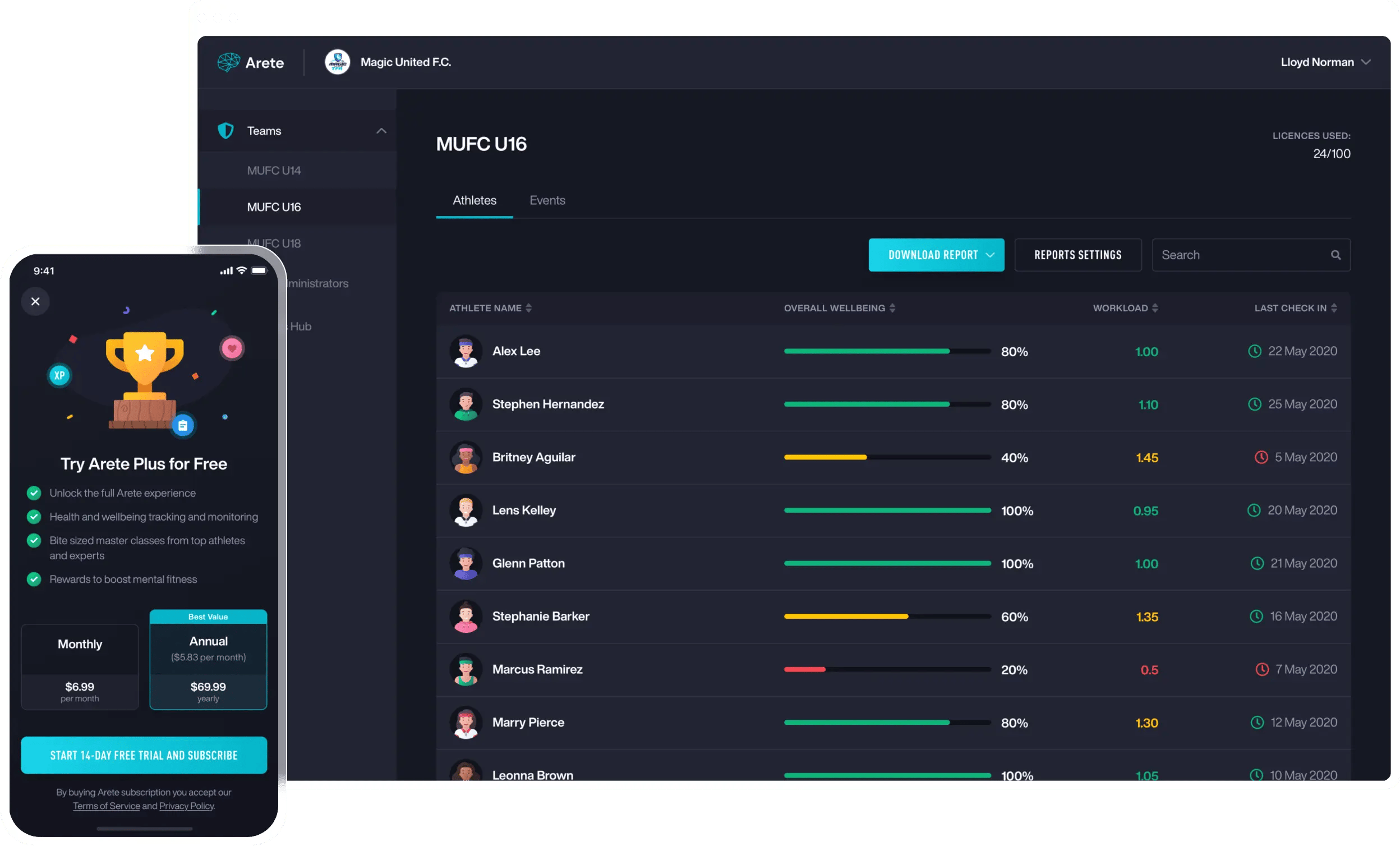Click the athlete Search input field

[1251, 255]
